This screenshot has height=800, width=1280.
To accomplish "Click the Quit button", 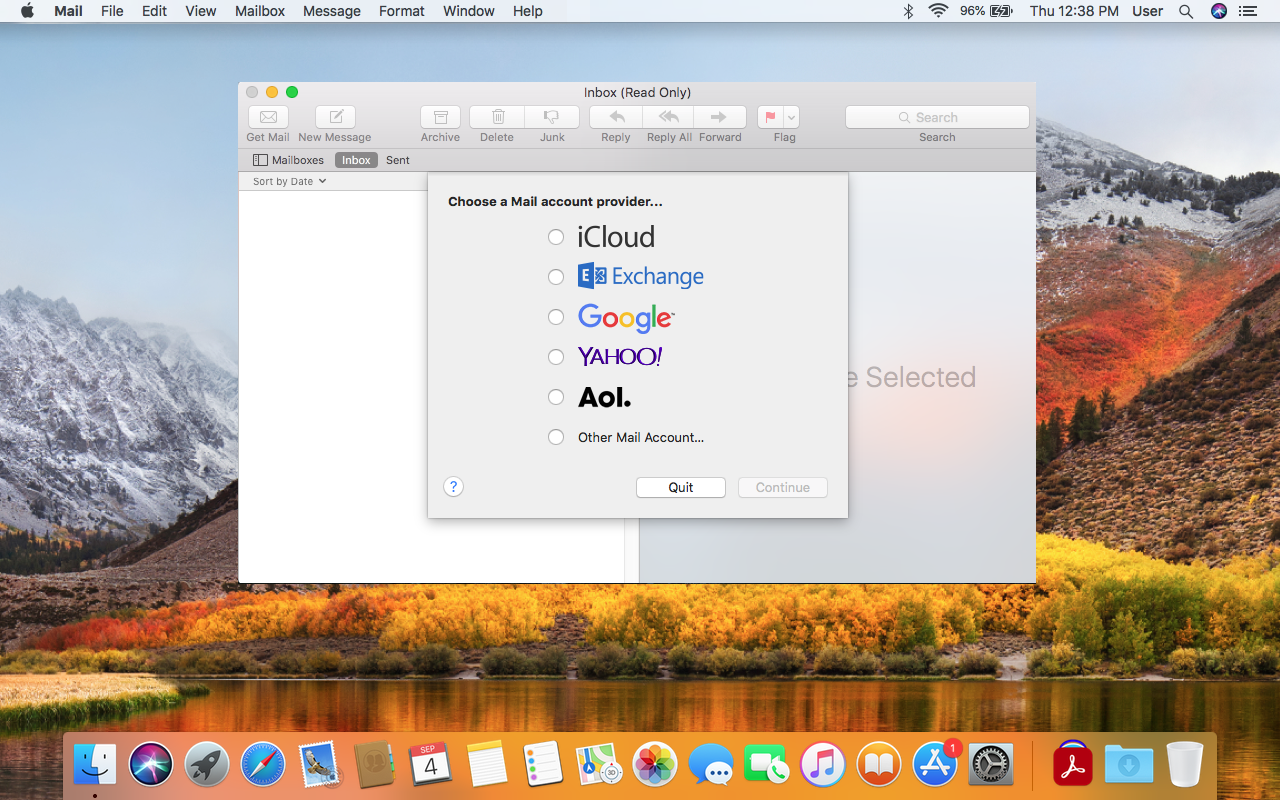I will point(681,488).
